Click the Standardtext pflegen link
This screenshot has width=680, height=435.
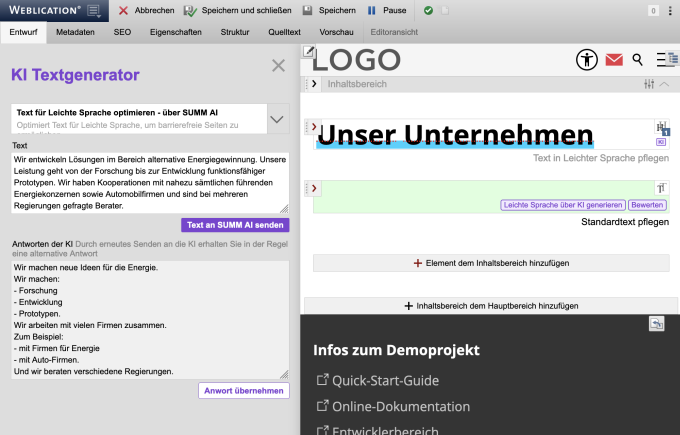pyautogui.click(x=625, y=222)
